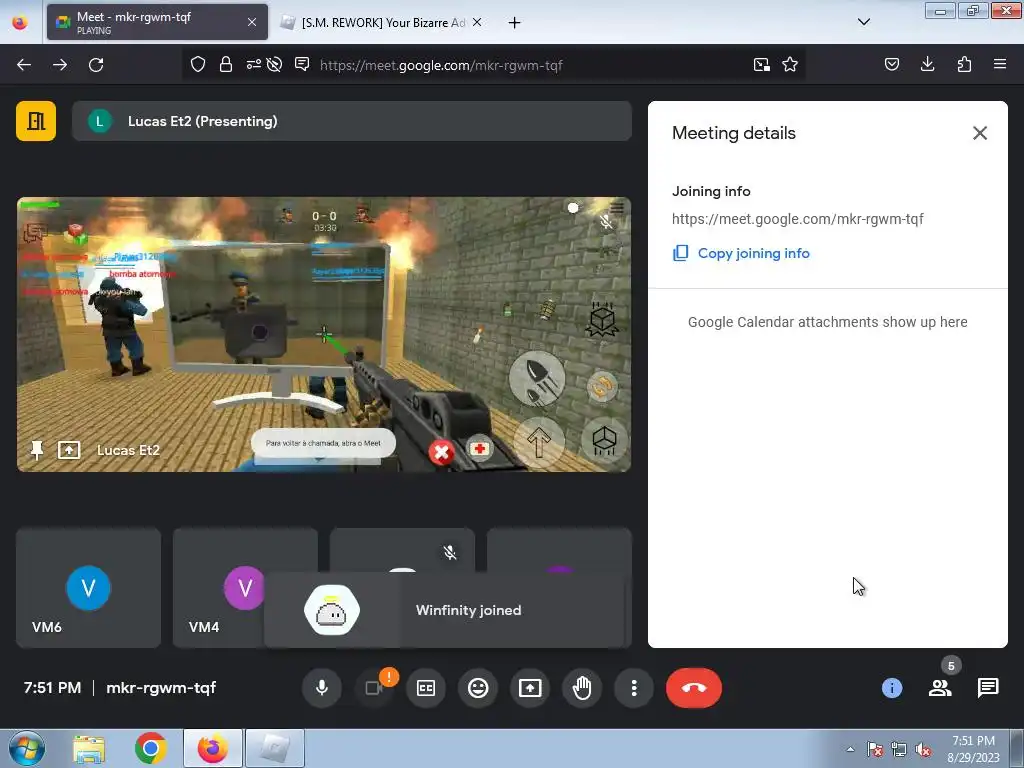This screenshot has height=768, width=1024.
Task: Open Windows Explorer from the taskbar
Action: [x=89, y=748]
